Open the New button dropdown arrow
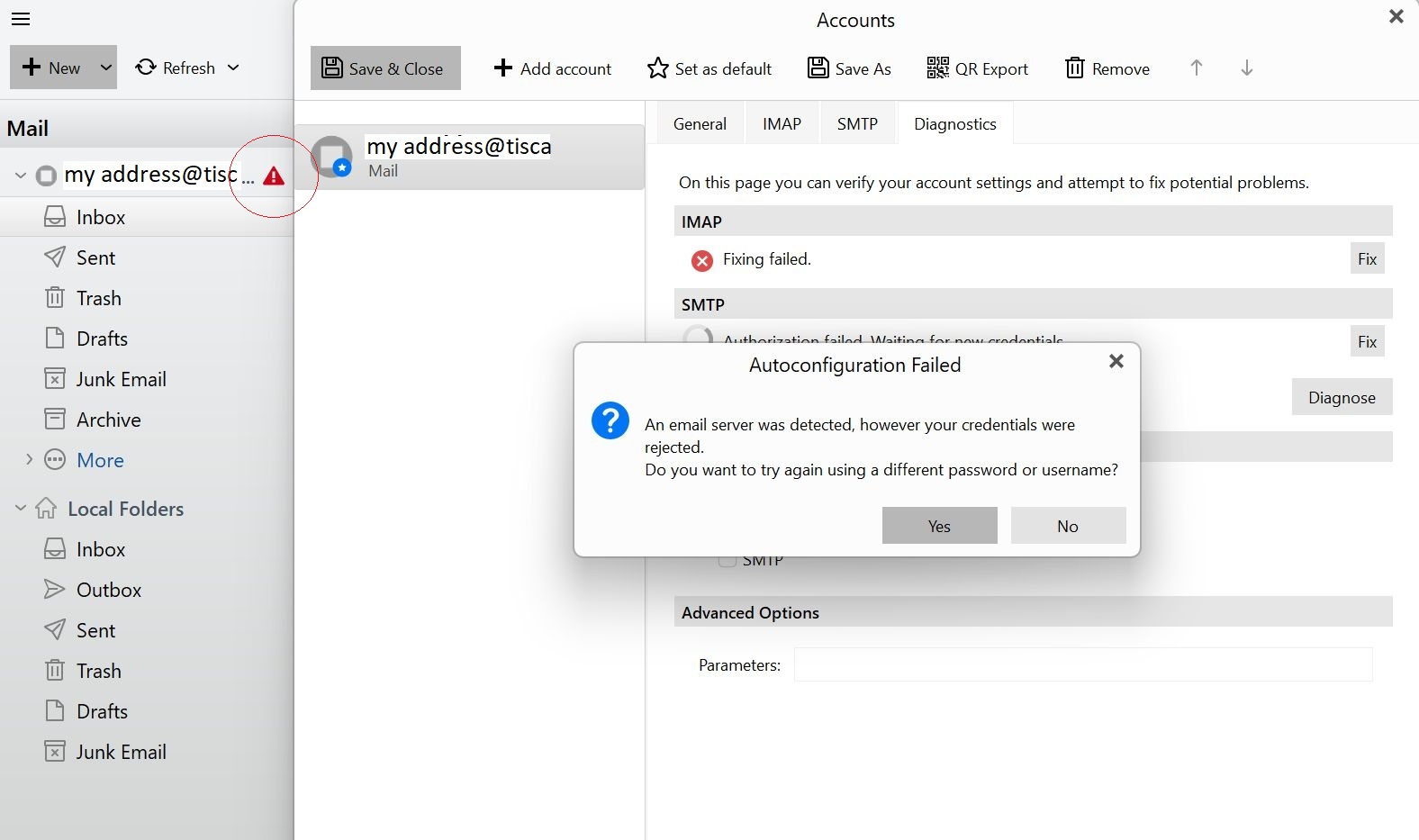Image resolution: width=1419 pixels, height=840 pixels. coord(105,68)
